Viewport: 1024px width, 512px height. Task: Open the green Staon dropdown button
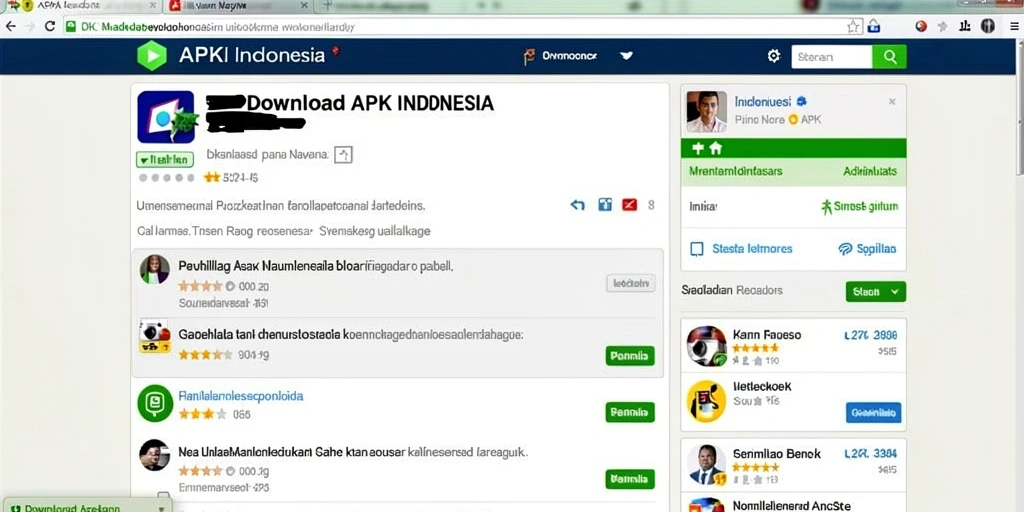pos(875,291)
